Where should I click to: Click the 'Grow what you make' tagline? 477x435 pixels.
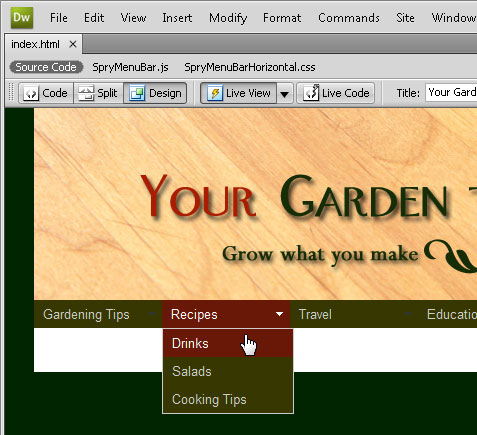pyautogui.click(x=320, y=255)
